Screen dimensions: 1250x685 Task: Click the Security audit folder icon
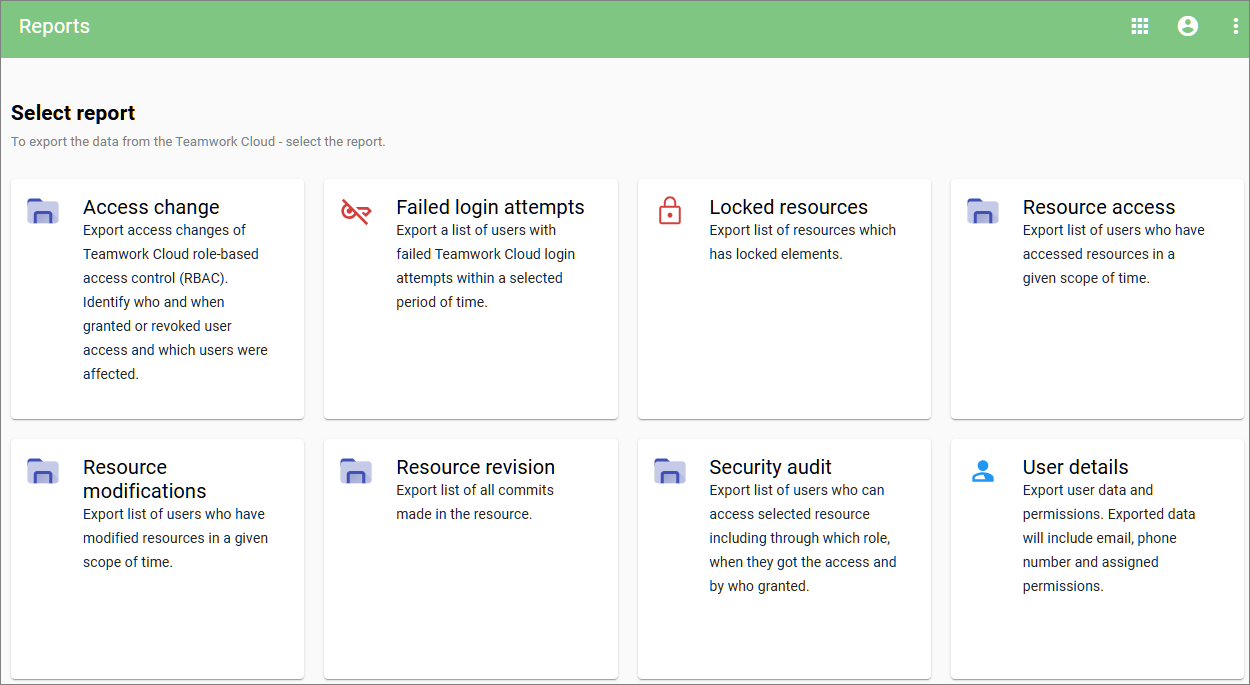pyautogui.click(x=669, y=471)
